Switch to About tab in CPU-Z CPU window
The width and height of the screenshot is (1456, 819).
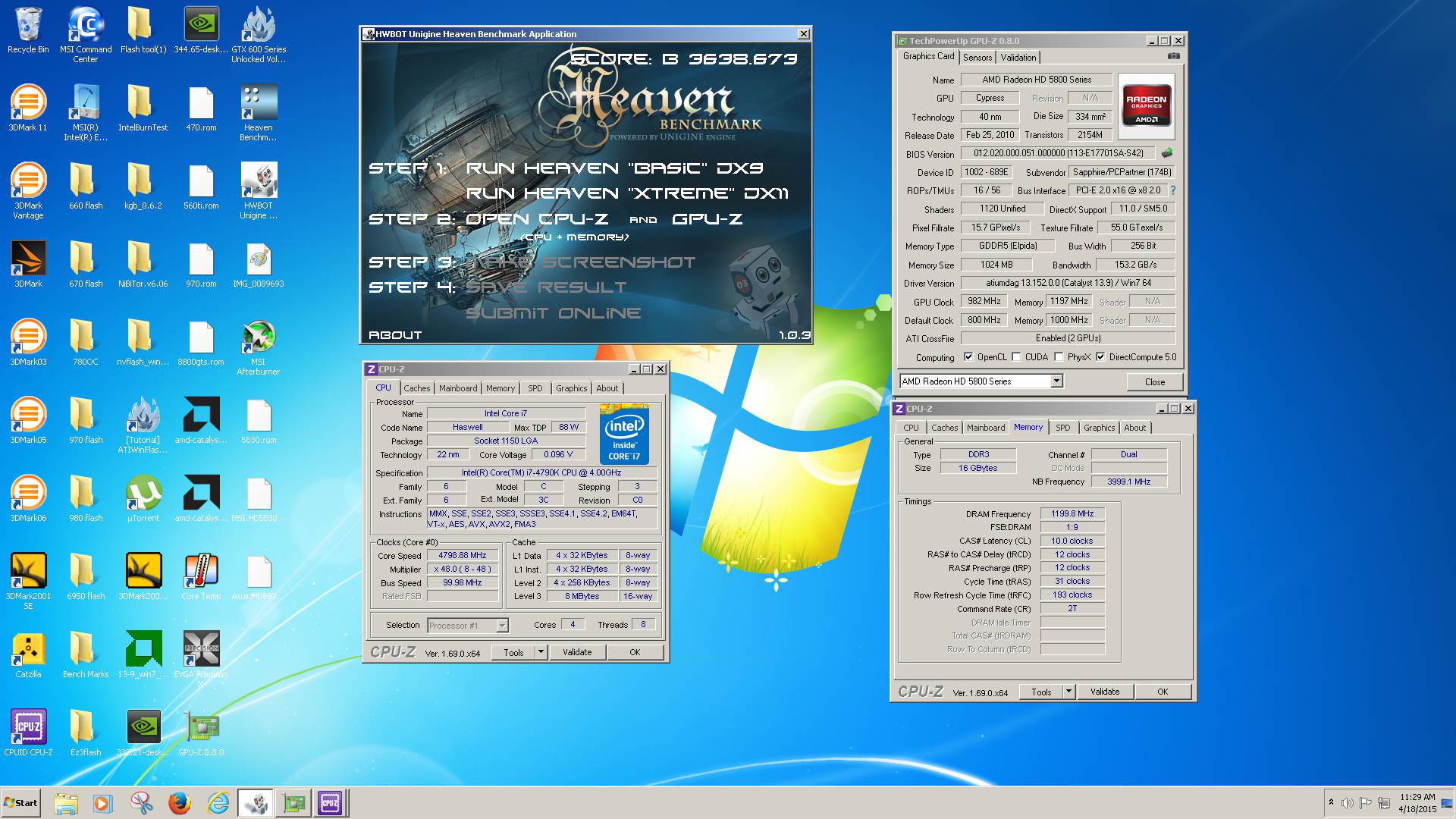(607, 388)
